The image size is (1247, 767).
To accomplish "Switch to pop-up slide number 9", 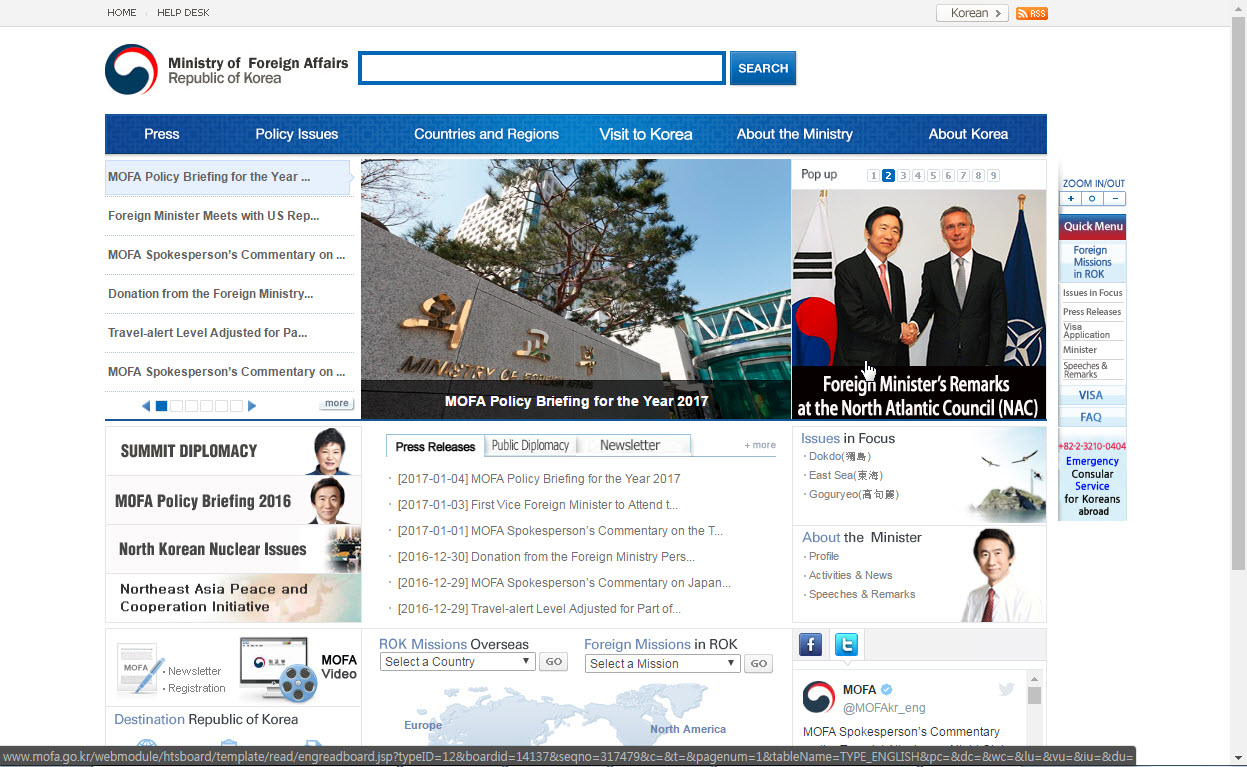I will pos(993,175).
